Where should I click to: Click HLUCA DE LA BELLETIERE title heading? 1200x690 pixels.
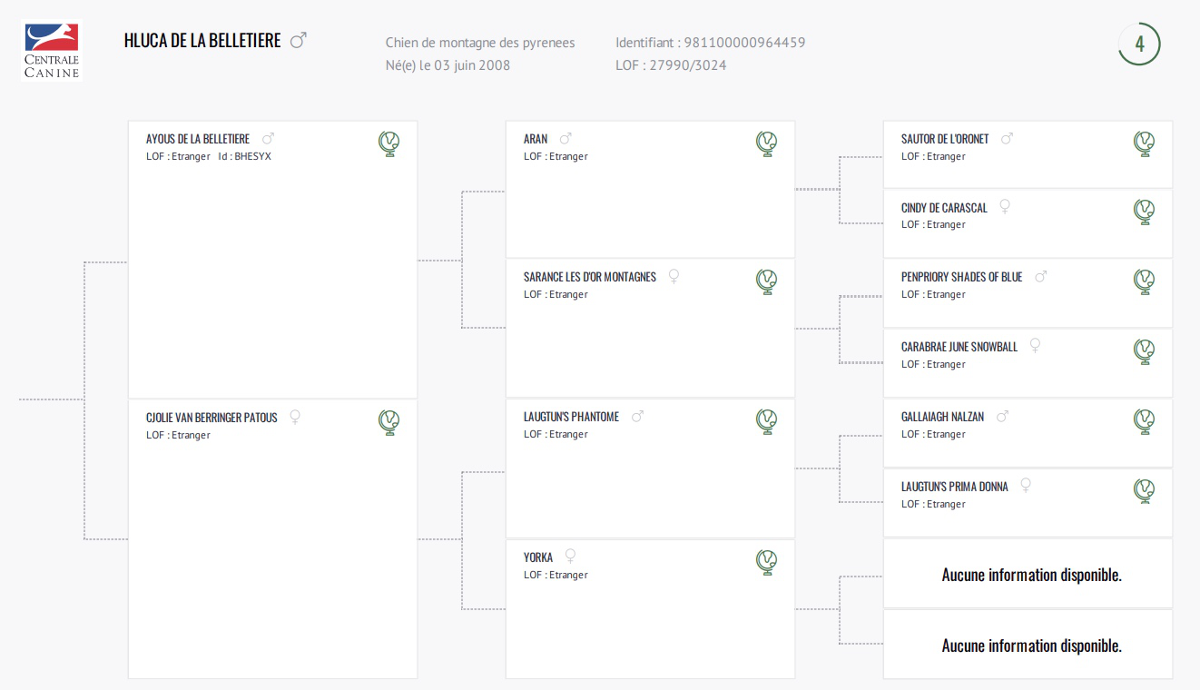202,41
